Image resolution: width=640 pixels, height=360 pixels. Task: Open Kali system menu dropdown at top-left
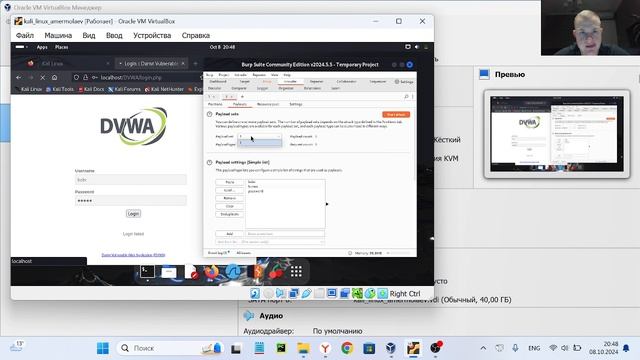[22, 47]
